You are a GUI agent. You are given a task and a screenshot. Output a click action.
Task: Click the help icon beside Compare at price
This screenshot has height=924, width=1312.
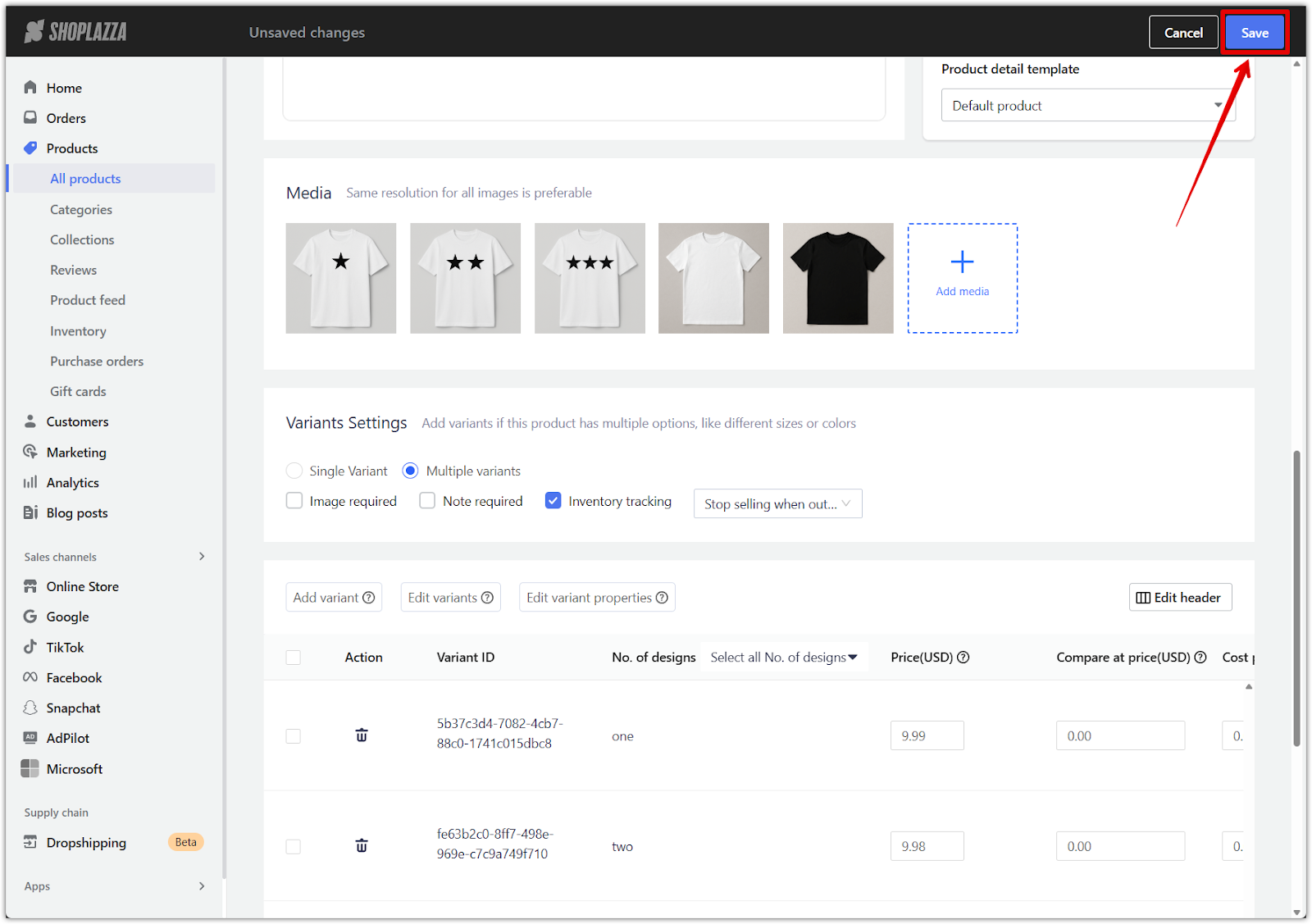pos(1200,658)
